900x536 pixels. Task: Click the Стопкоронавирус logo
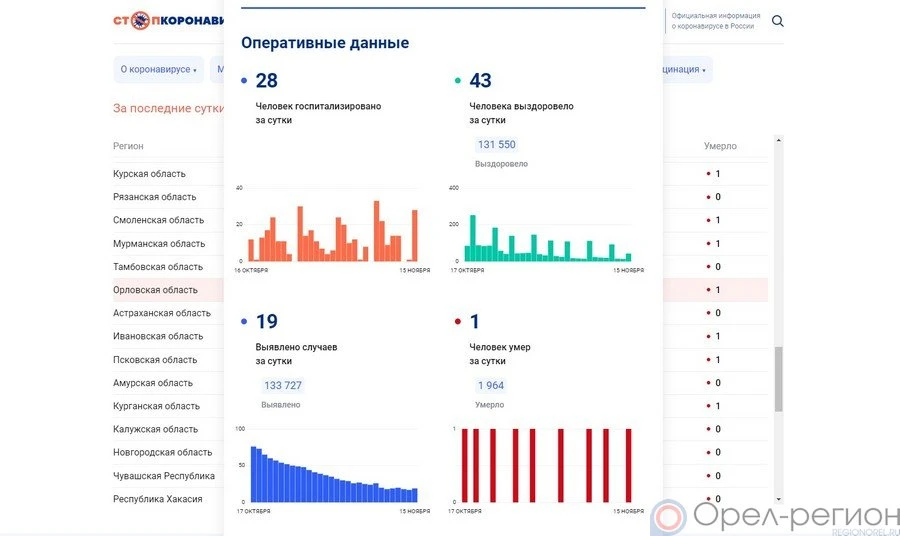click(168, 21)
